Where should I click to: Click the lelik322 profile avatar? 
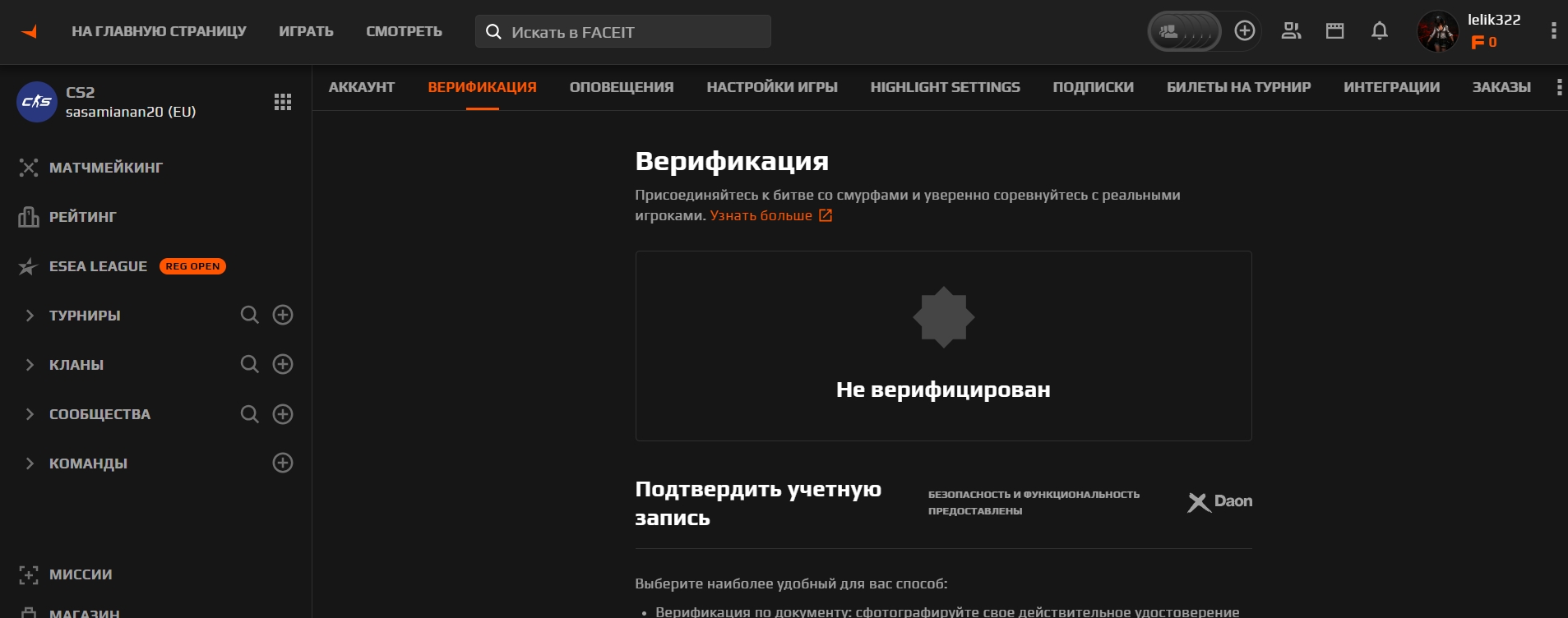(1438, 31)
